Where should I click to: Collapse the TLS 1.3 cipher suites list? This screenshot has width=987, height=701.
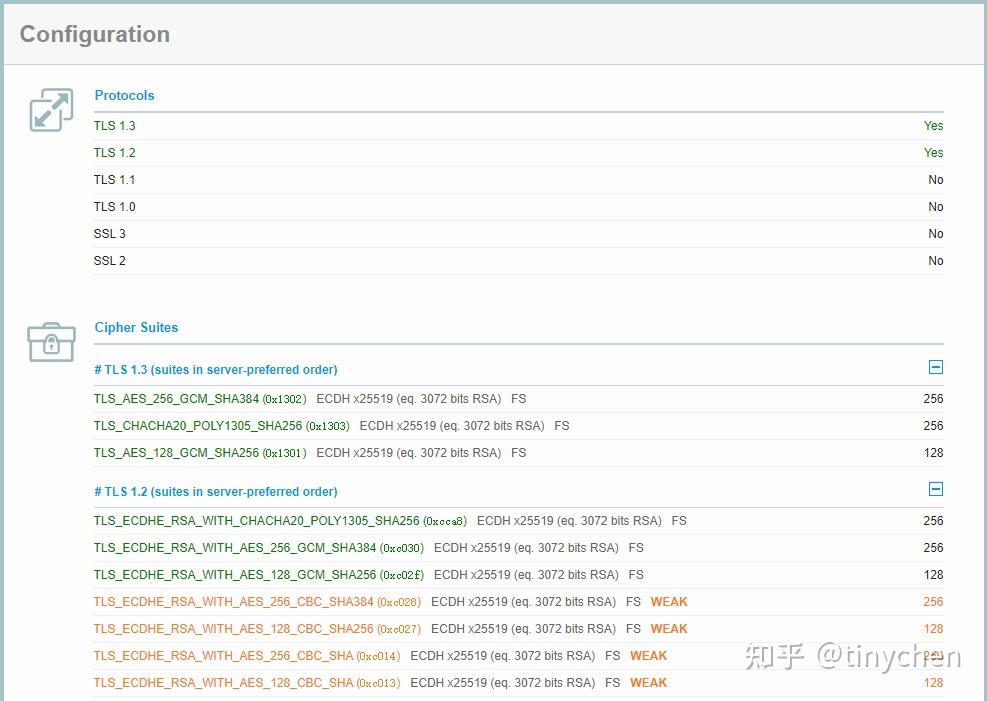[935, 367]
